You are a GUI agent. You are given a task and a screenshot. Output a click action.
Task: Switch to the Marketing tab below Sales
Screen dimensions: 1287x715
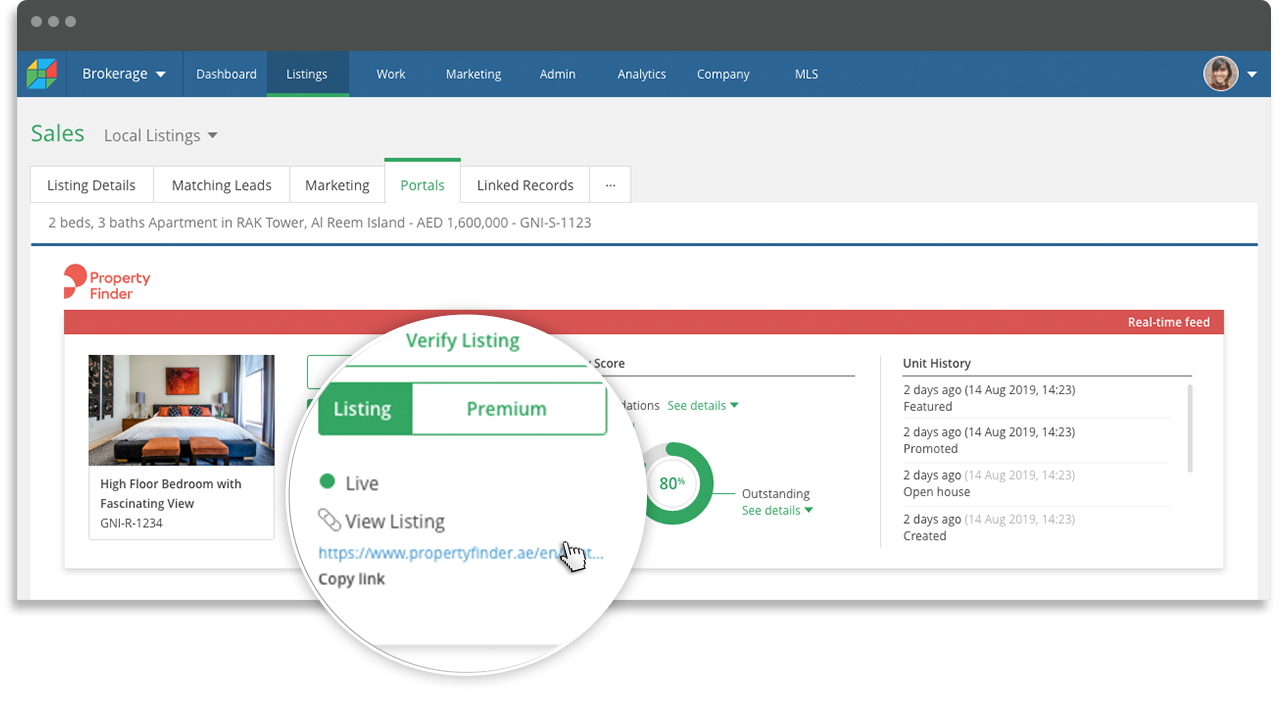337,185
